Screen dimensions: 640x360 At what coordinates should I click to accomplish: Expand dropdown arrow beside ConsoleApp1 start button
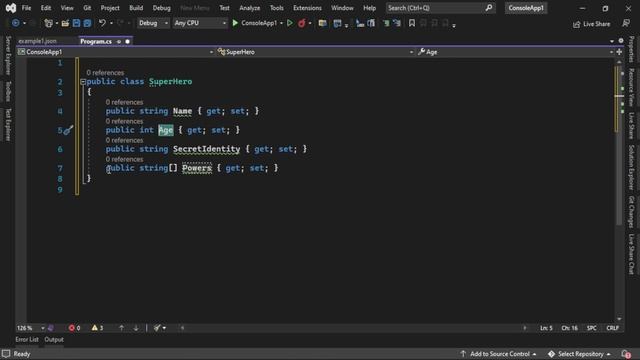(x=281, y=23)
